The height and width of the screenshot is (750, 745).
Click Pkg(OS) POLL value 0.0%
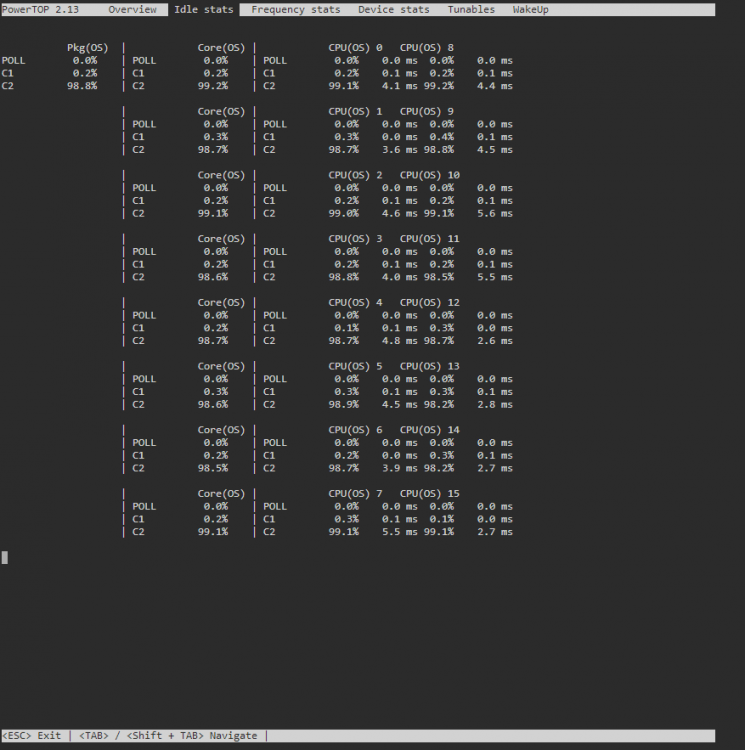(x=85, y=61)
